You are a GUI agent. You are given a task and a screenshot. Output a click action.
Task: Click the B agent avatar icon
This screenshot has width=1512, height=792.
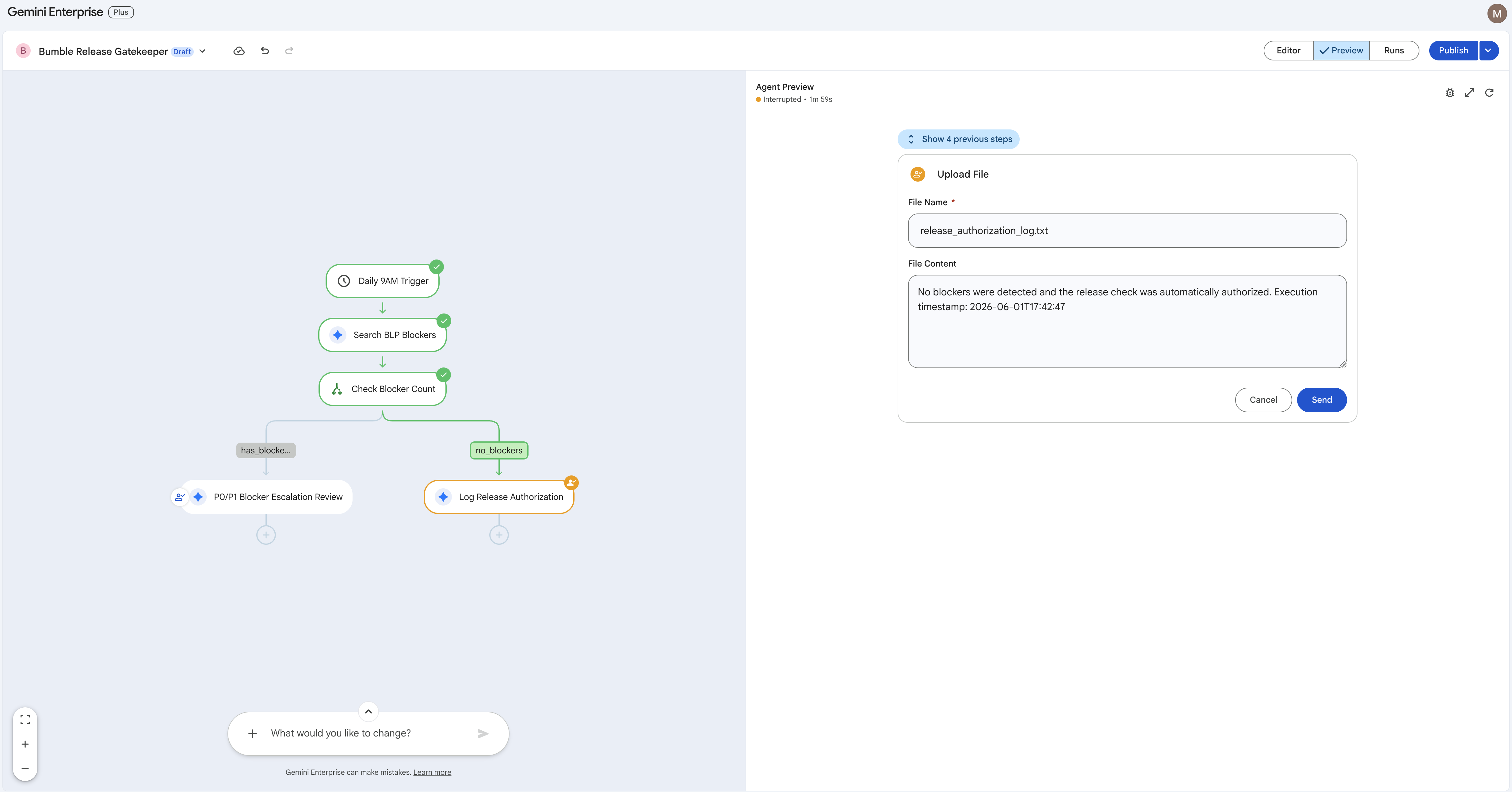pyautogui.click(x=24, y=51)
